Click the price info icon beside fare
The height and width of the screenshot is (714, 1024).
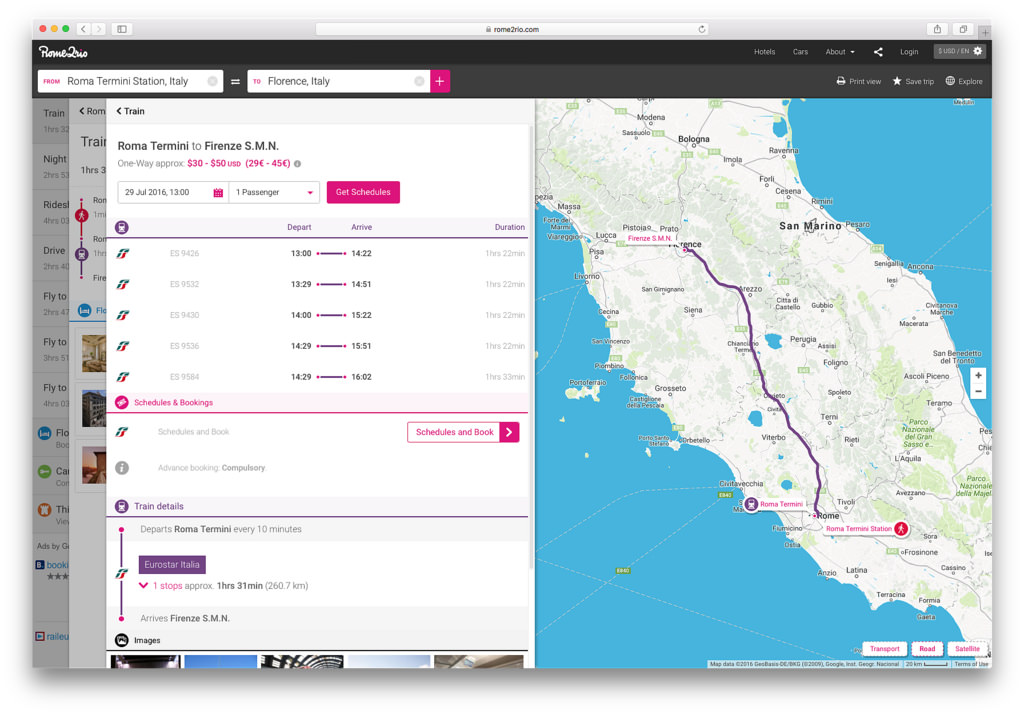[x=298, y=164]
